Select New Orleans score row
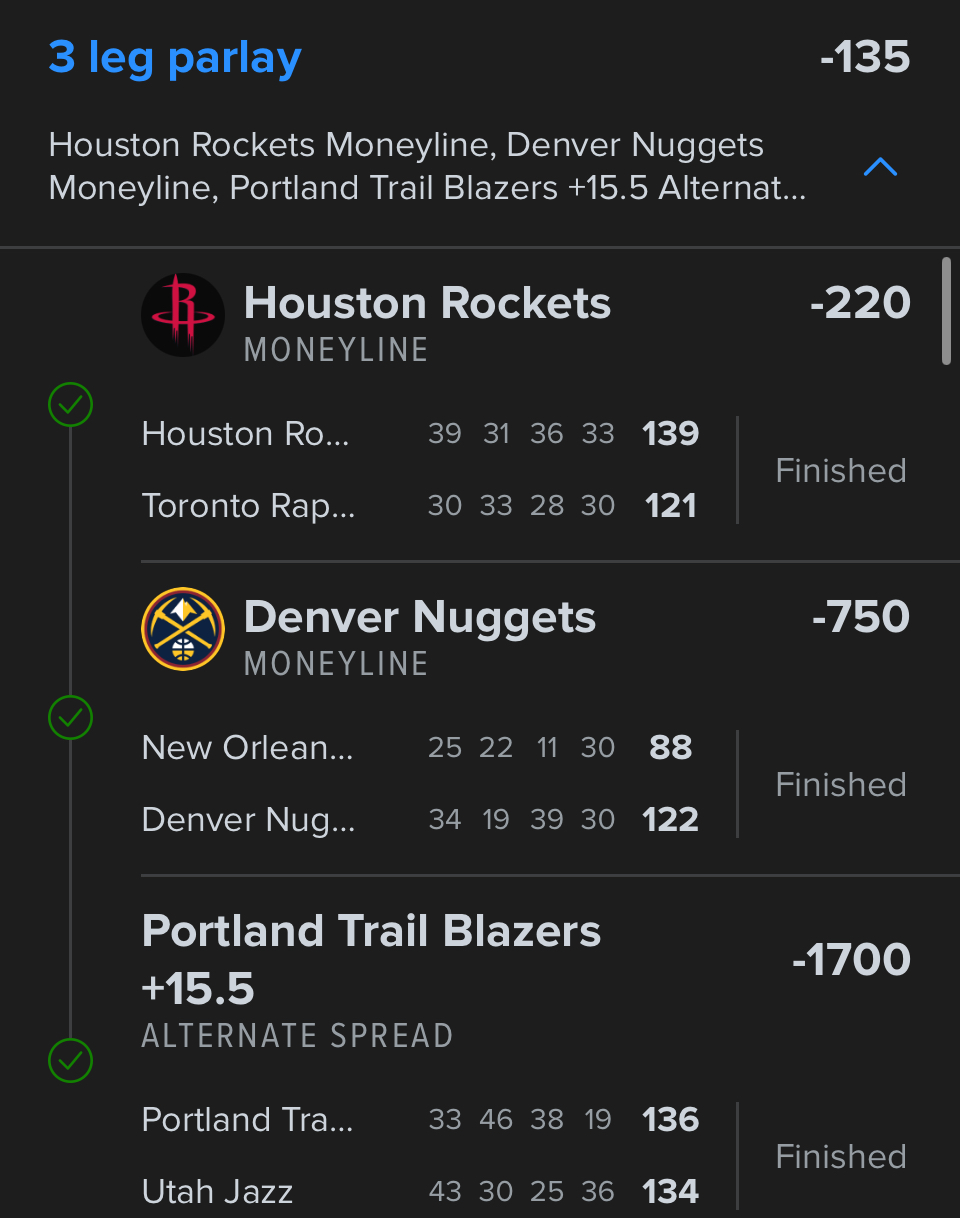The width and height of the screenshot is (960, 1218). 420,748
